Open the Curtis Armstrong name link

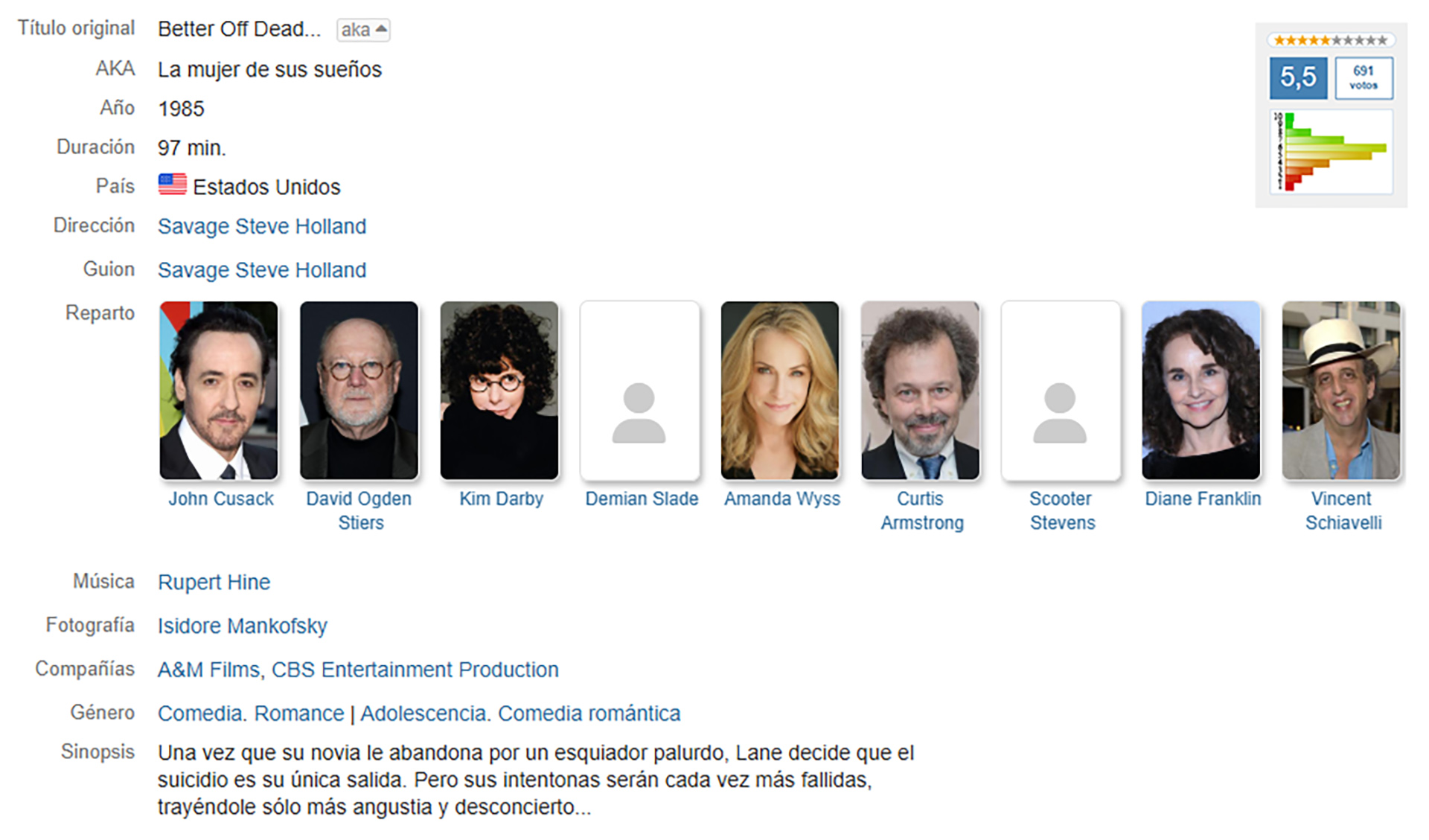tap(921, 510)
